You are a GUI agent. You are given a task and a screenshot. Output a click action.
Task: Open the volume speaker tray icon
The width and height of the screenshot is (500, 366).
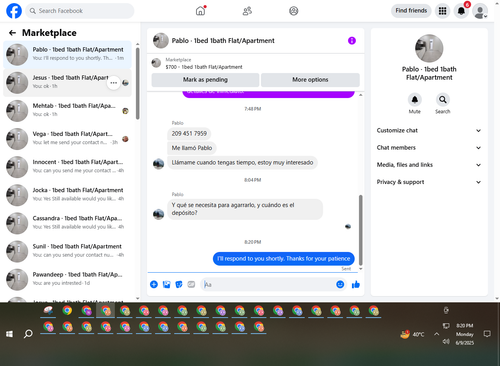point(446,342)
